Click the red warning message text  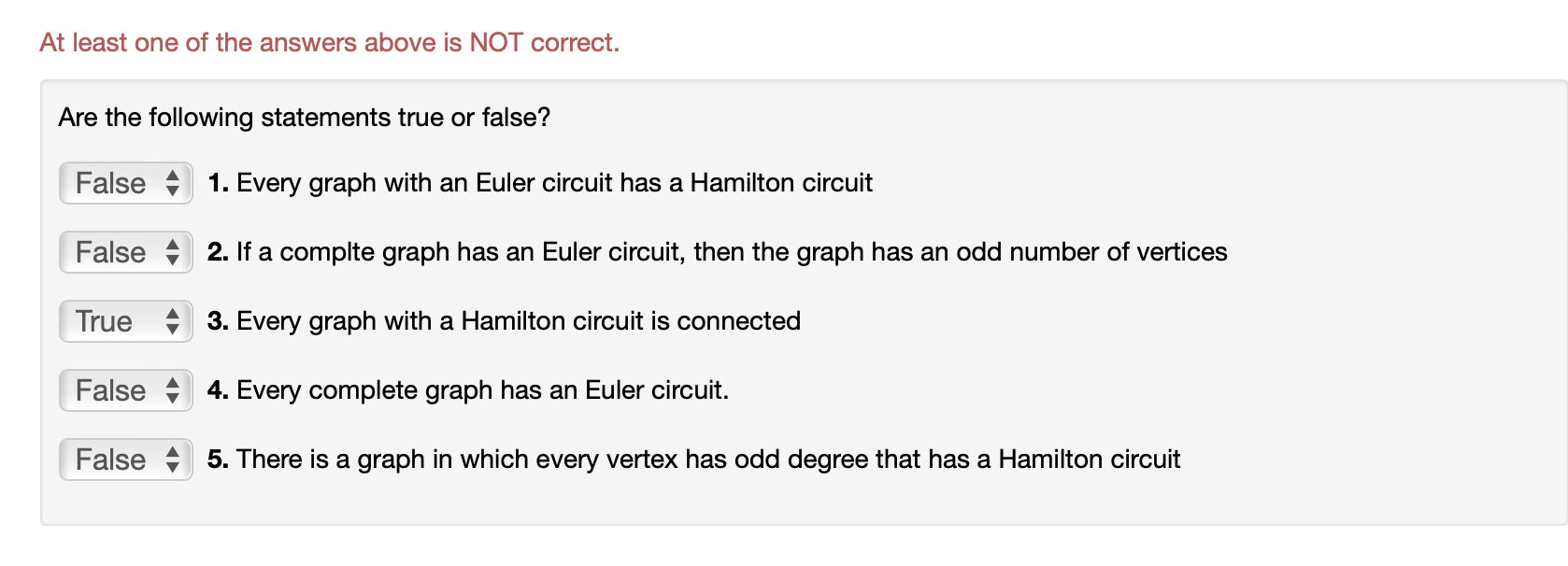tap(329, 42)
